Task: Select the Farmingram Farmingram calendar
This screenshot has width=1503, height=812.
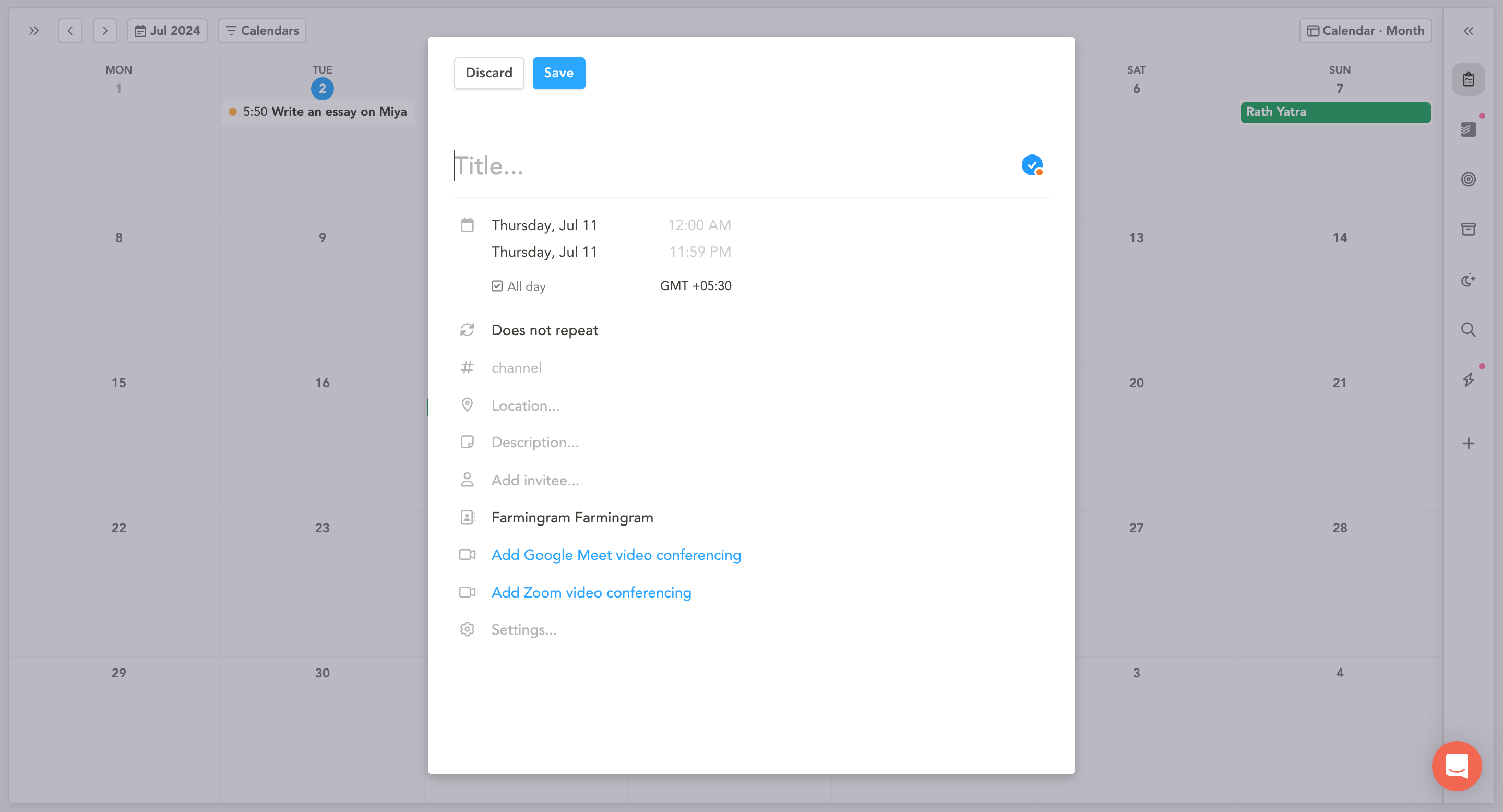Action: click(572, 518)
